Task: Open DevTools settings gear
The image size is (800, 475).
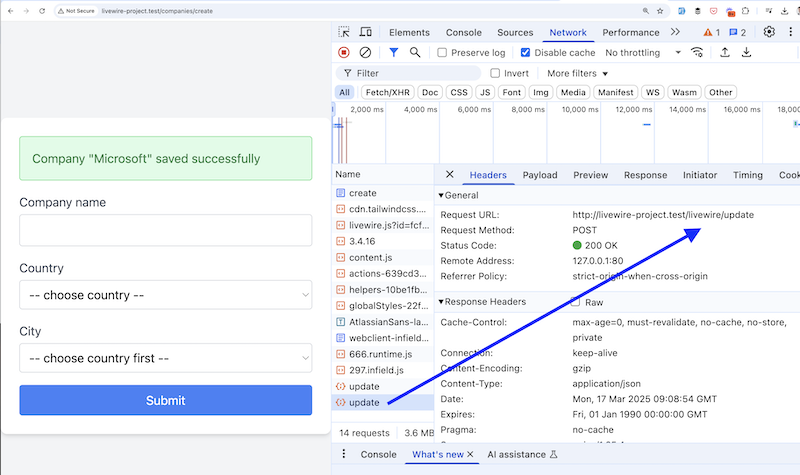Action: click(x=769, y=32)
